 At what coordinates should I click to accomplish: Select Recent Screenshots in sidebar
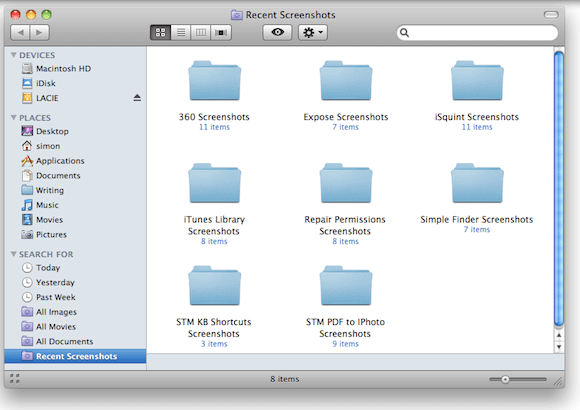click(75, 356)
